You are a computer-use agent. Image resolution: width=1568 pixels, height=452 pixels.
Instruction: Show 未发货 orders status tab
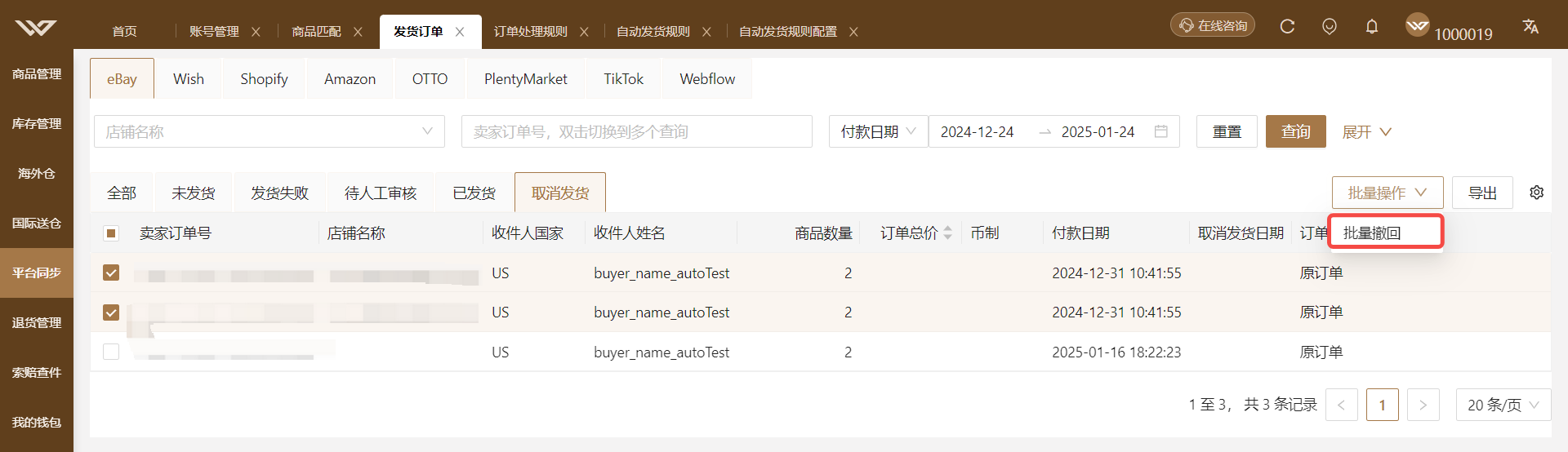click(x=194, y=193)
